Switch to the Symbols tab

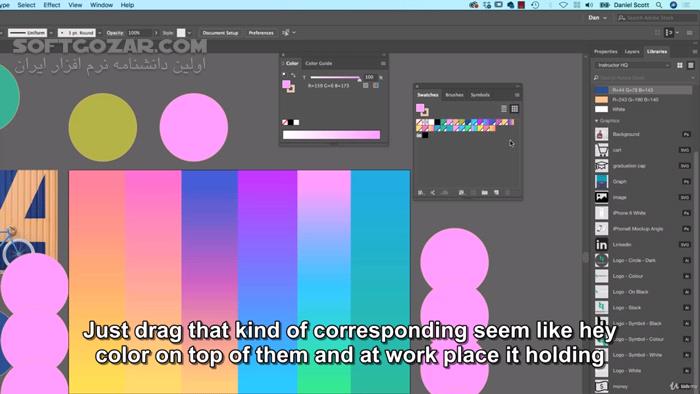click(480, 95)
